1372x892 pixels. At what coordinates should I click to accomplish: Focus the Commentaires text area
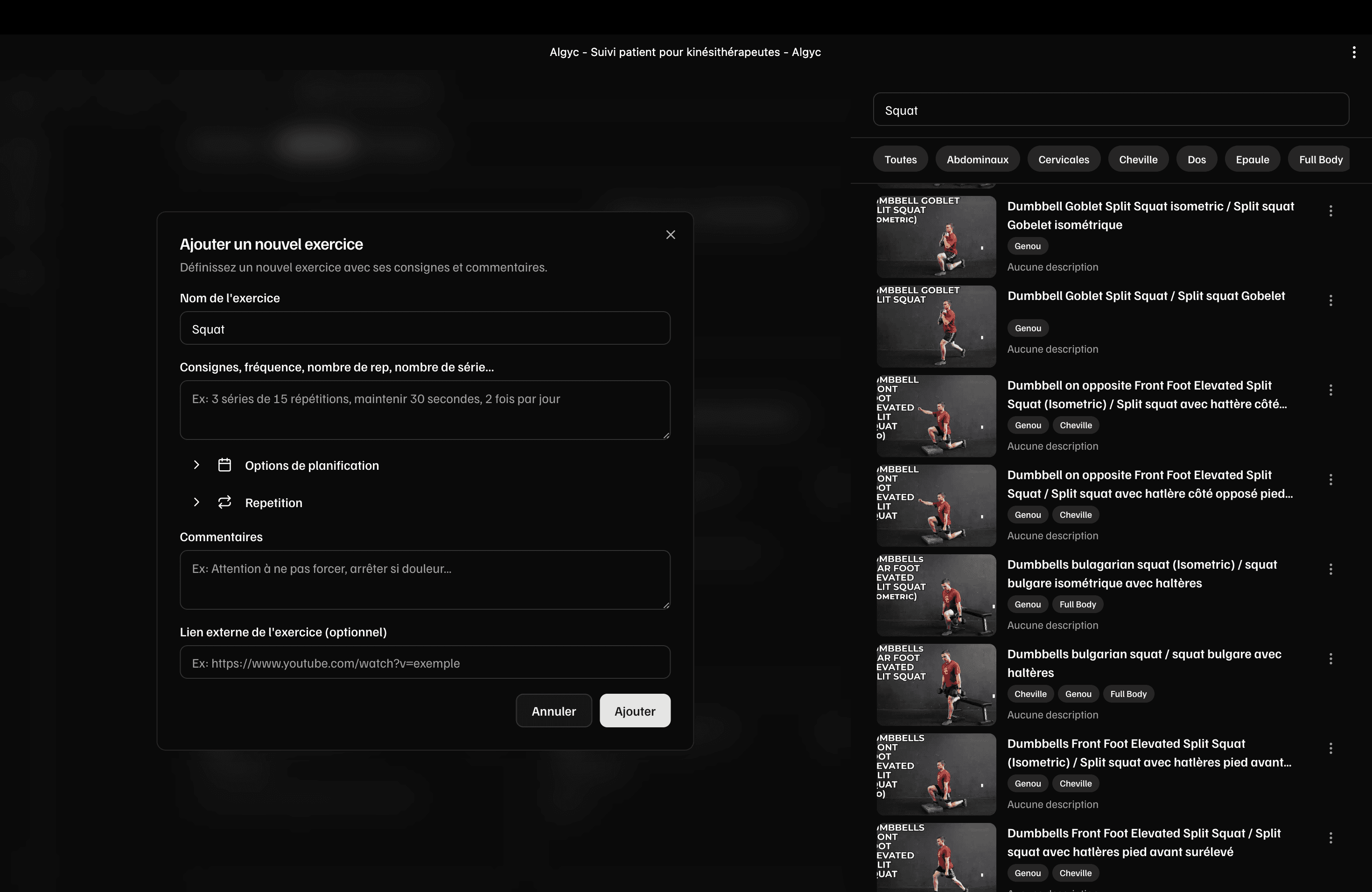[425, 580]
